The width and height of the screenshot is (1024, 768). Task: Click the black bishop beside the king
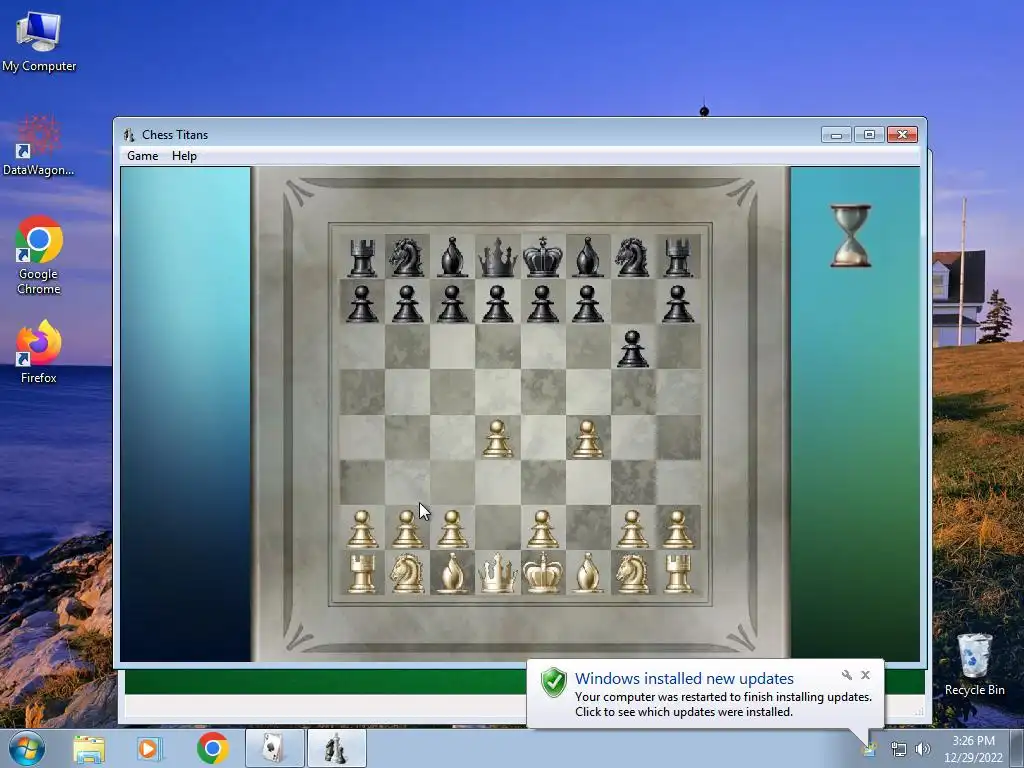coord(588,257)
